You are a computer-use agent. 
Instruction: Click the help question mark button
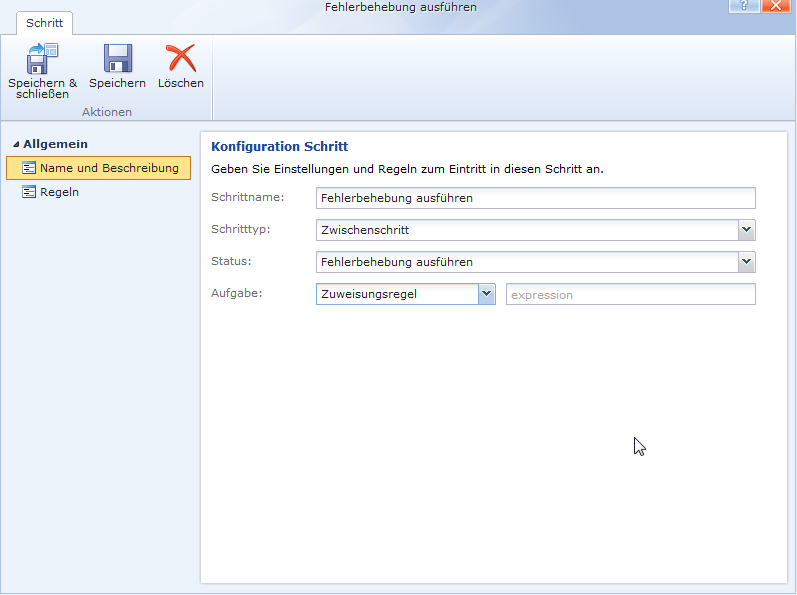744,6
